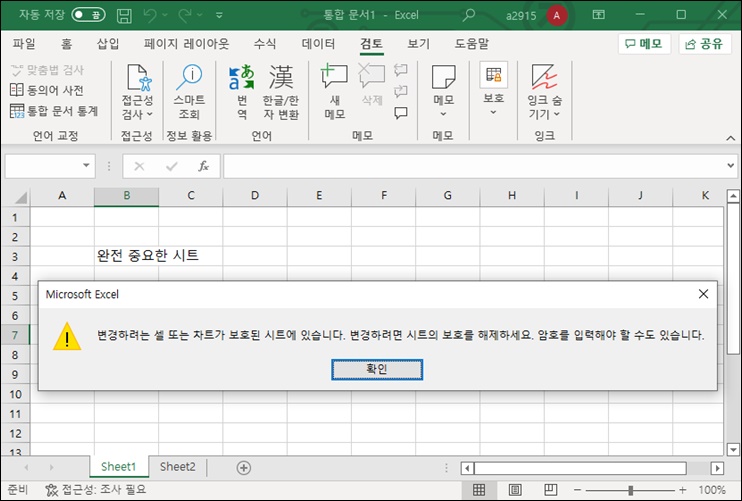Click the 100% zoom level
This screenshot has height=501, width=742.
[x=712, y=490]
